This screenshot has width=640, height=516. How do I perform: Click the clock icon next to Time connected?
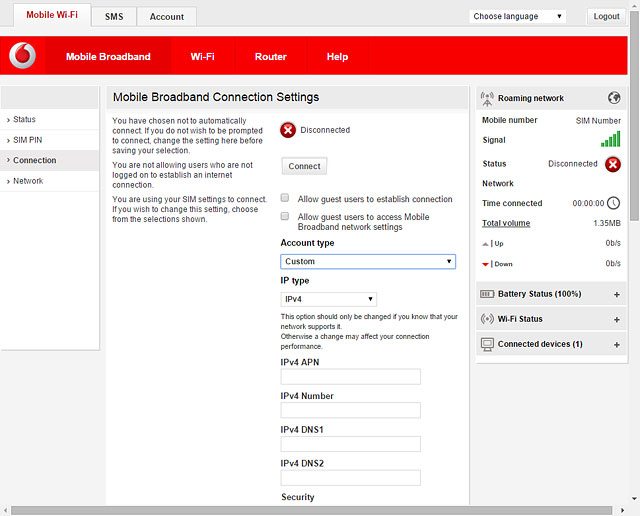click(614, 203)
